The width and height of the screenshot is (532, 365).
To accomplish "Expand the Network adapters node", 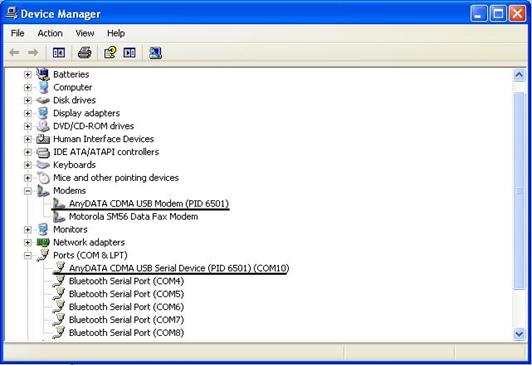I will (x=28, y=242).
